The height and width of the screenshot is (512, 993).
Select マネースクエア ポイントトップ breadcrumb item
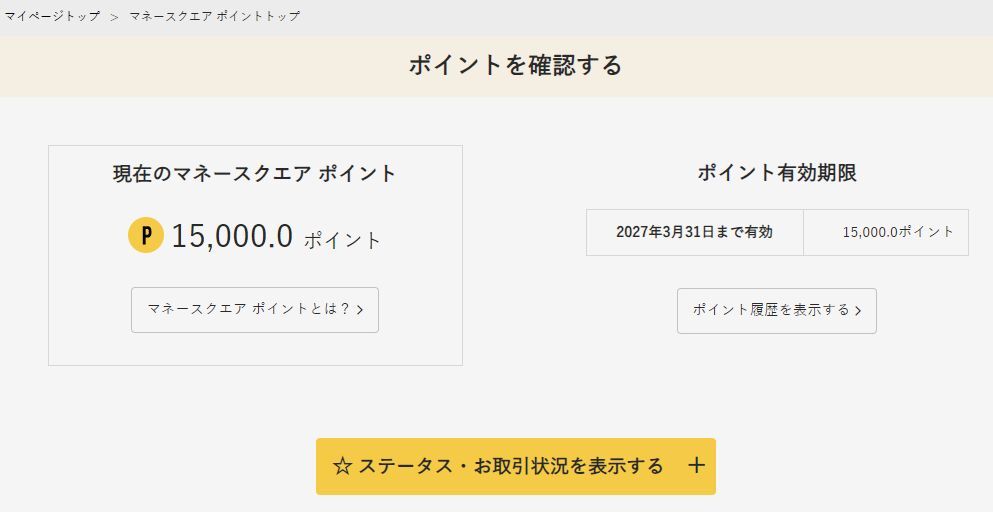[x=214, y=17]
